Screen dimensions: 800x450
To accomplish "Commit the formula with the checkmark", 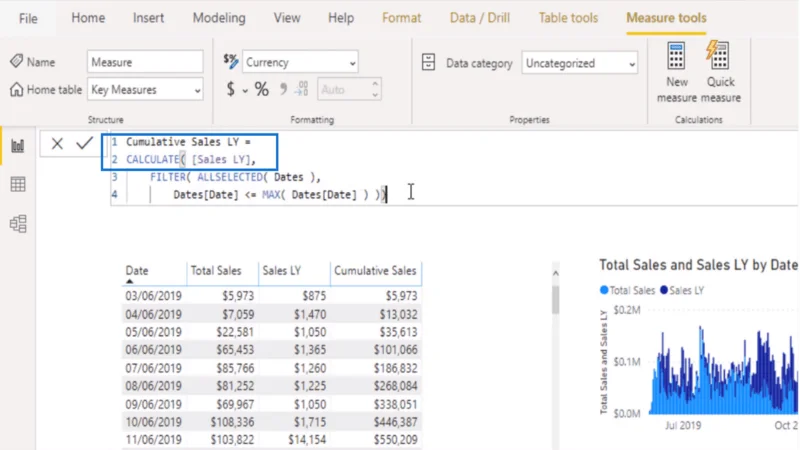I will (x=84, y=143).
